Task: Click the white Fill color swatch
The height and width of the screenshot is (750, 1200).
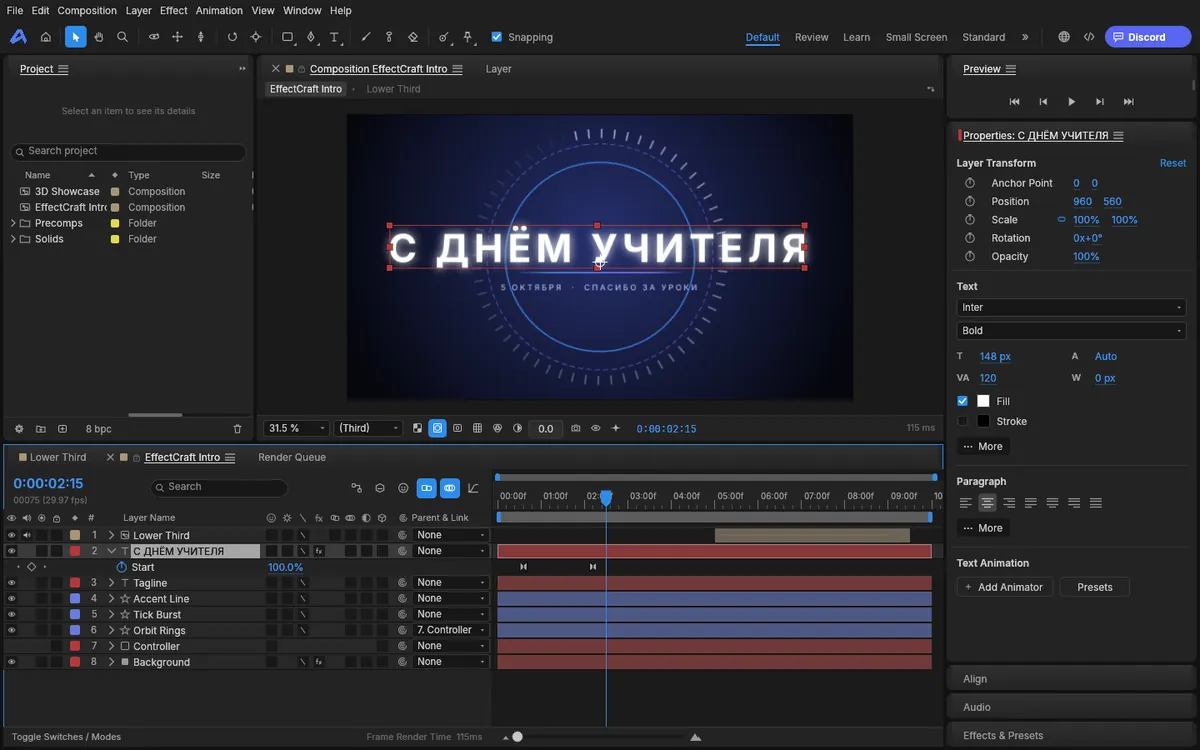Action: point(983,401)
